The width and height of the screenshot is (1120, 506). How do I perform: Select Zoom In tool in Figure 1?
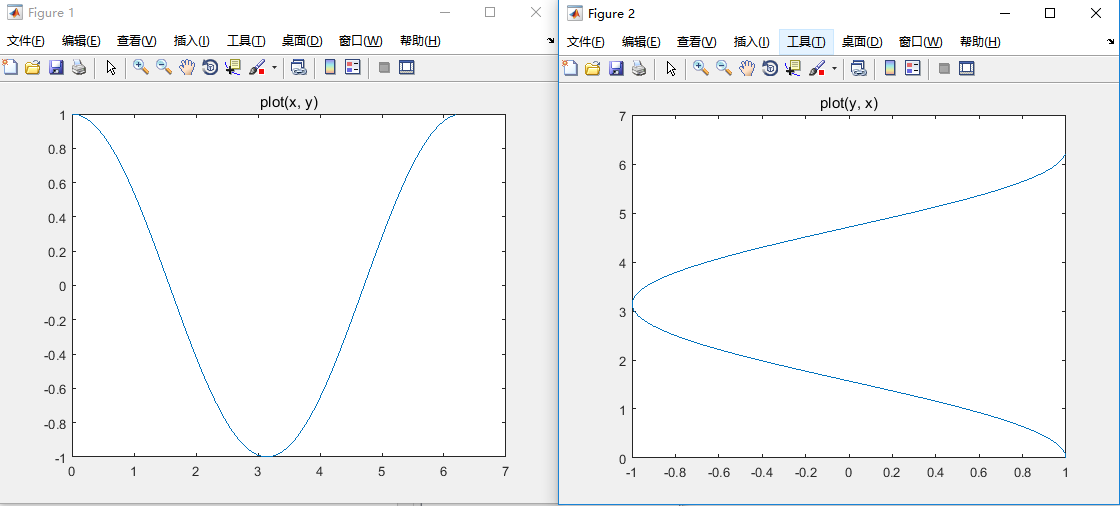[x=141, y=68]
